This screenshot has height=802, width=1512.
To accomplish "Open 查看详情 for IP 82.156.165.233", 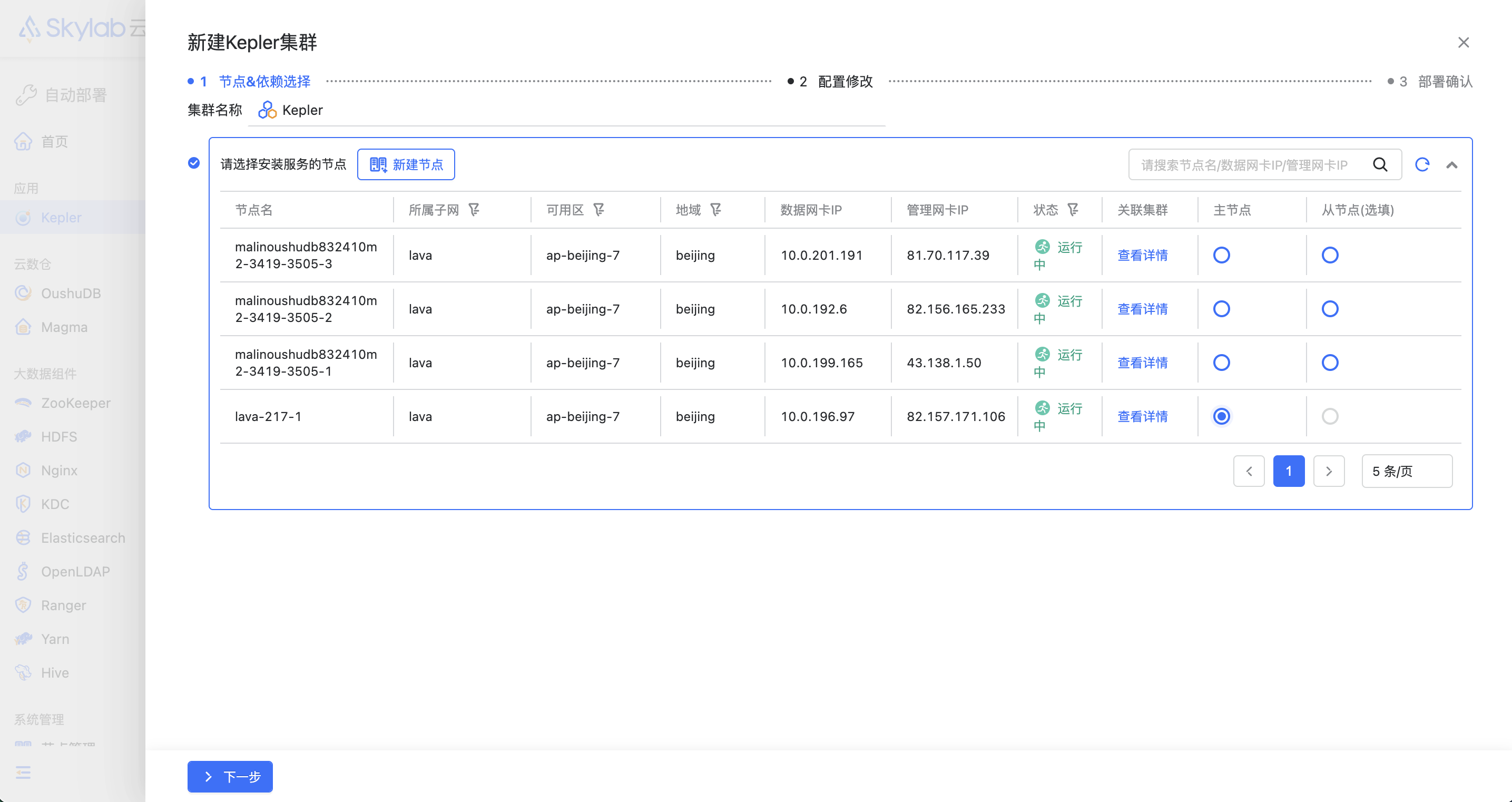I will (x=1142, y=309).
